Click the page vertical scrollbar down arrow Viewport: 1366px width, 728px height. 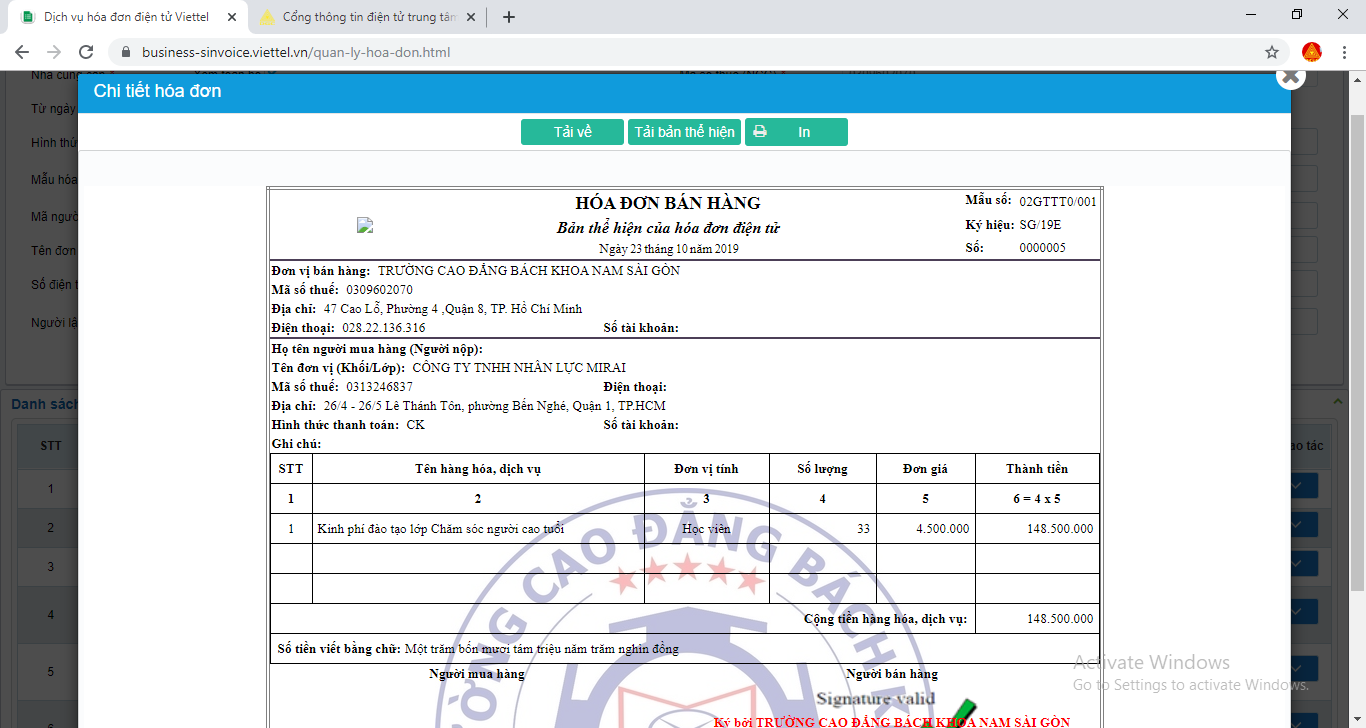[1357, 719]
